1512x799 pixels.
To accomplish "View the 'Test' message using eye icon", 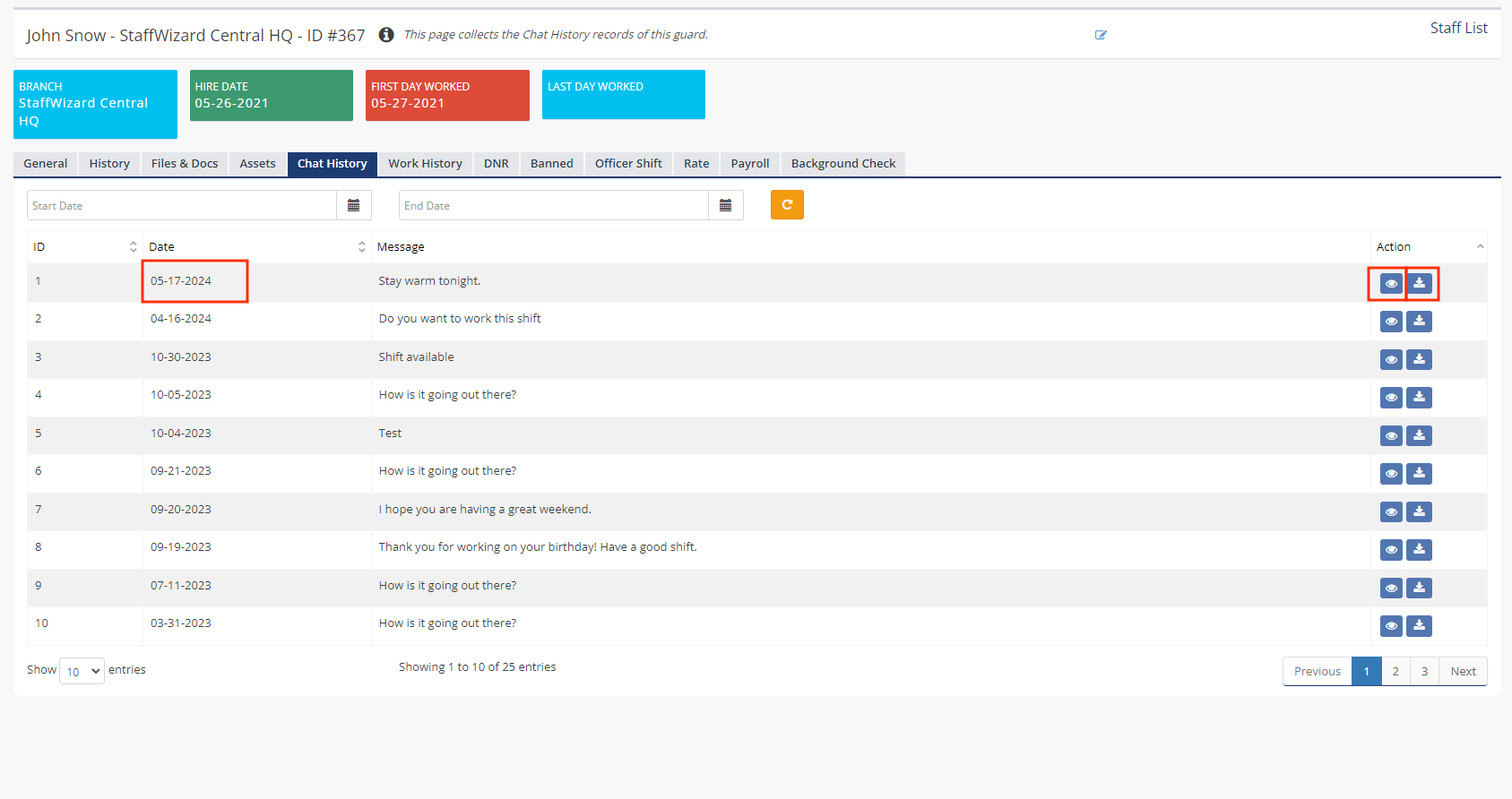I will [1391, 436].
